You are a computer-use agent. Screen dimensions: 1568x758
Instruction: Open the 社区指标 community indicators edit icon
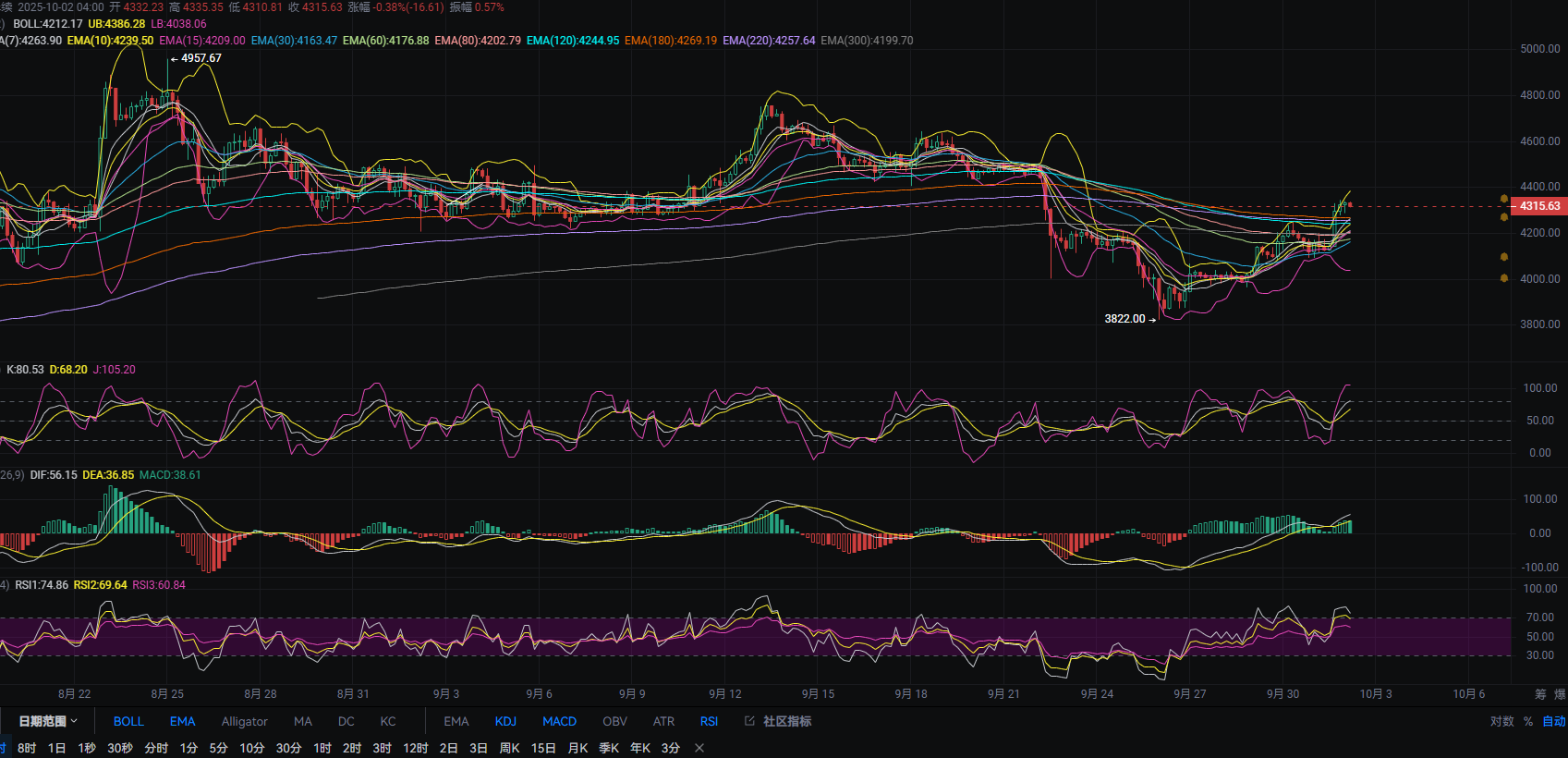coord(749,721)
